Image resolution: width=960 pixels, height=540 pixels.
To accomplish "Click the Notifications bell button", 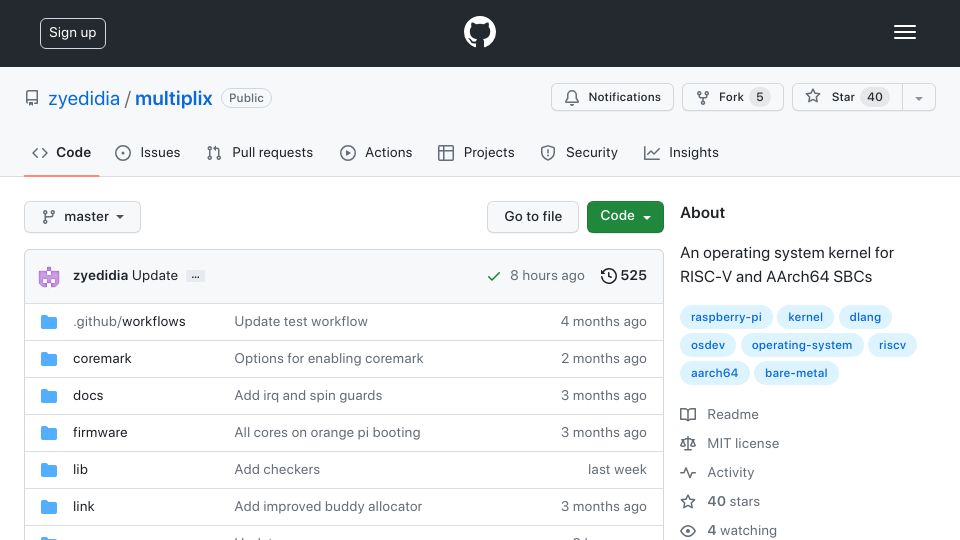I will pyautogui.click(x=612, y=97).
